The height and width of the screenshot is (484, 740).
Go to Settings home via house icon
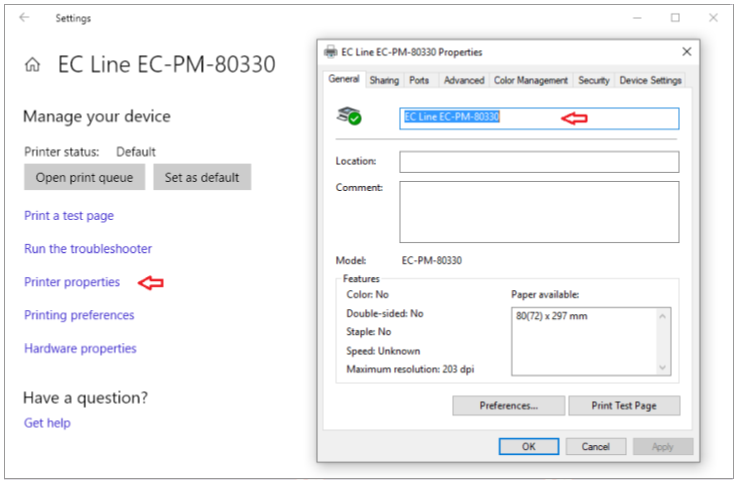point(33,65)
